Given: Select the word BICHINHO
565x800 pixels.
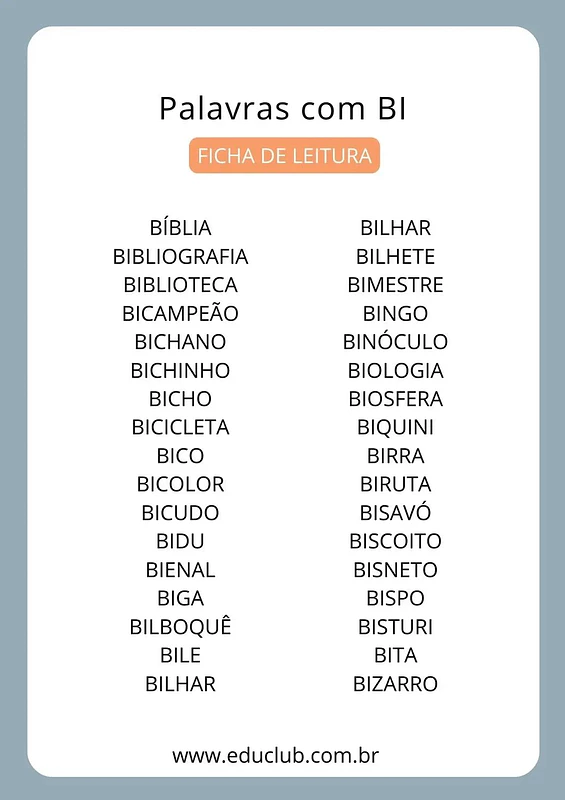Looking at the screenshot, I should pos(180,370).
